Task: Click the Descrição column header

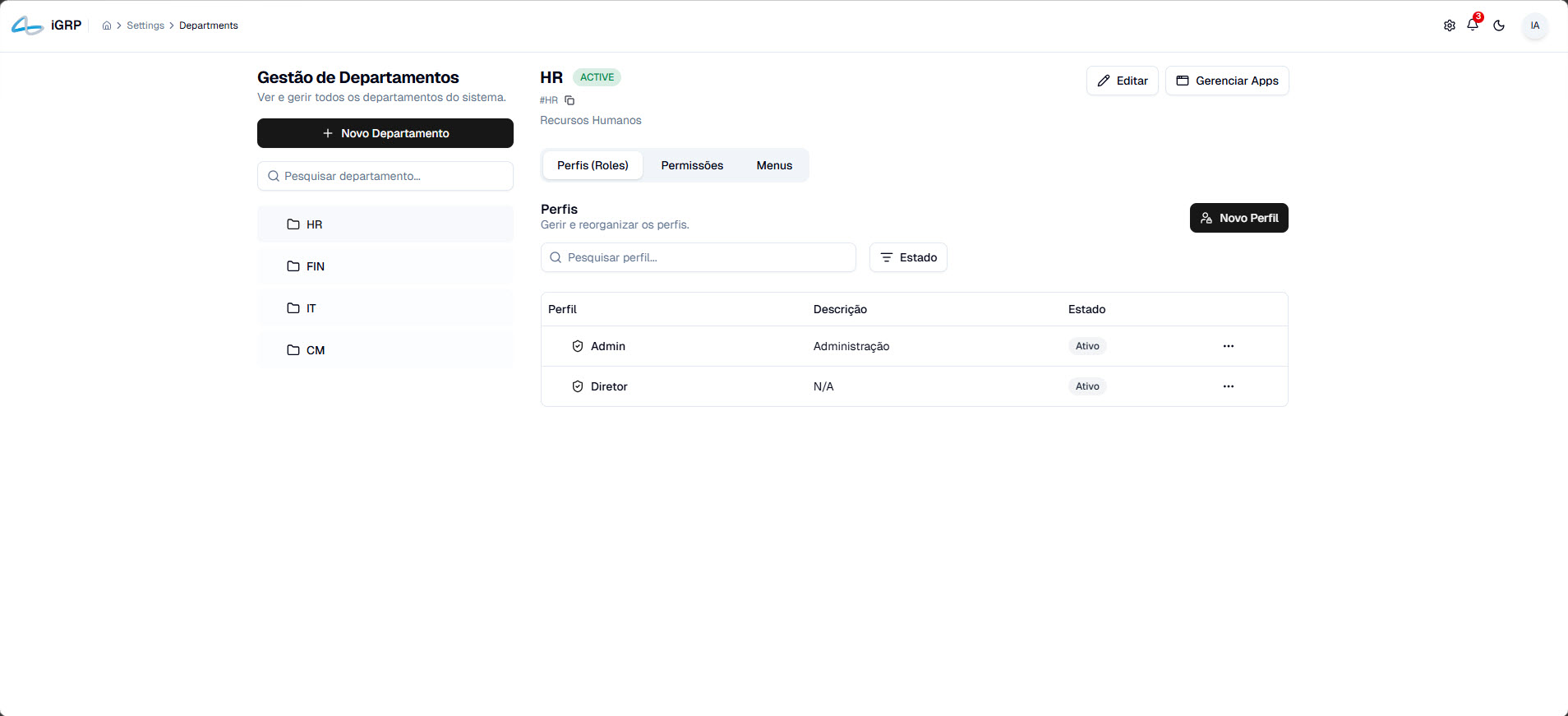Action: (x=840, y=309)
